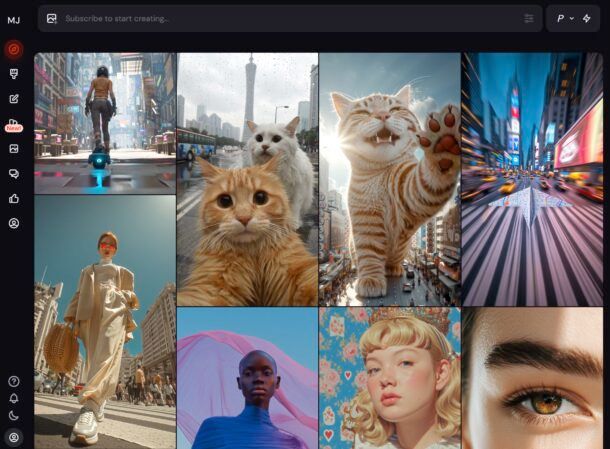Open the Chat speech bubbles icon
This screenshot has width=610, height=449.
coord(14,174)
